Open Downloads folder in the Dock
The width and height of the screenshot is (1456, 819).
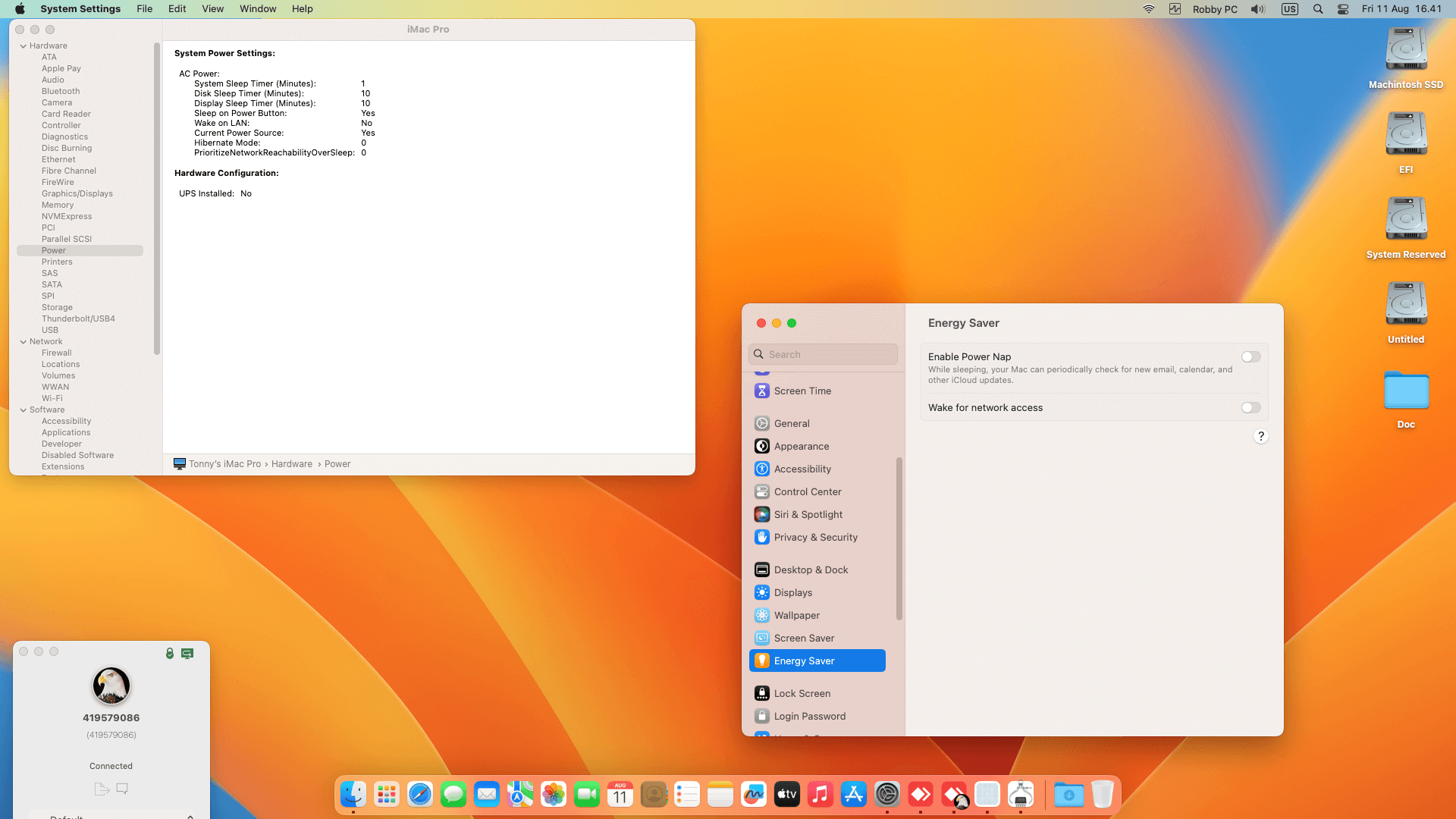pyautogui.click(x=1069, y=794)
